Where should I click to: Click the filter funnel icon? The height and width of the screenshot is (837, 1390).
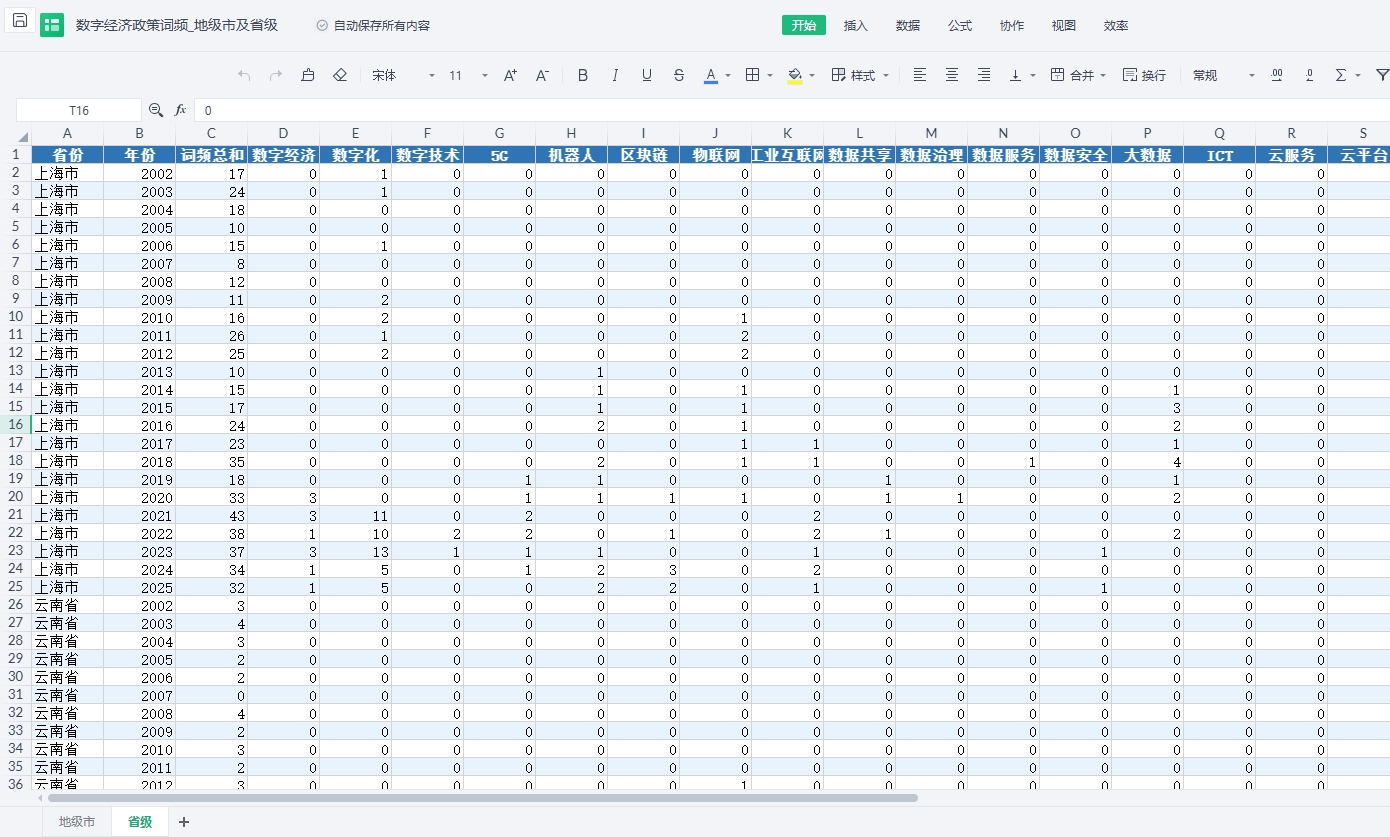(1382, 75)
